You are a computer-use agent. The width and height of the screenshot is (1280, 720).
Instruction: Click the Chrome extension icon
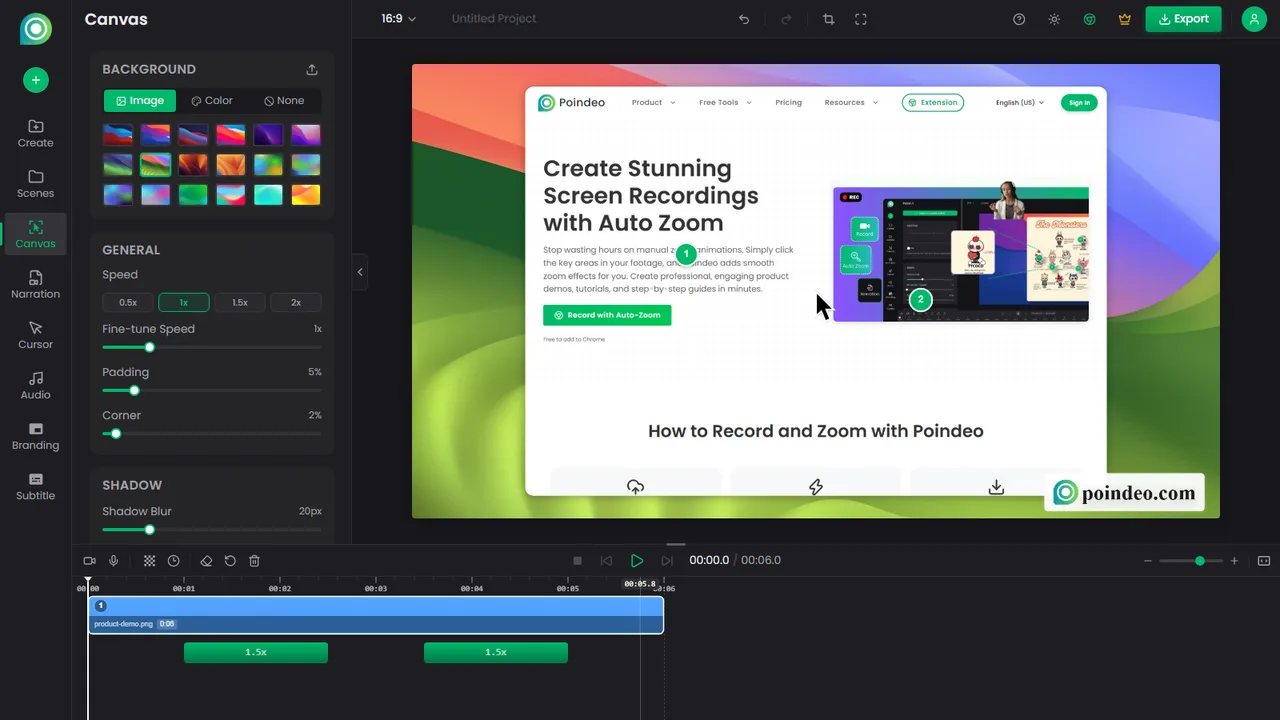pyautogui.click(x=1090, y=19)
